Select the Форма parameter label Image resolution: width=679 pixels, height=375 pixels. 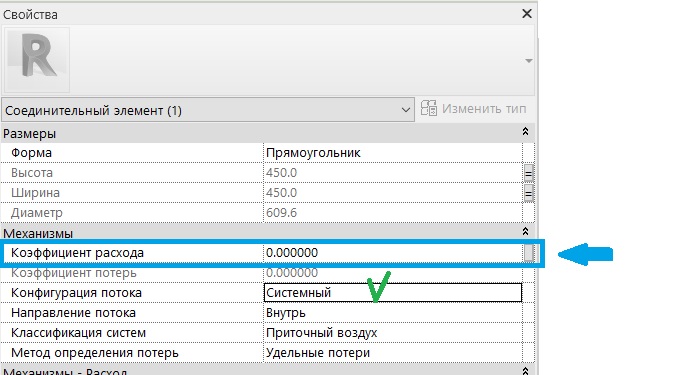tap(31, 153)
